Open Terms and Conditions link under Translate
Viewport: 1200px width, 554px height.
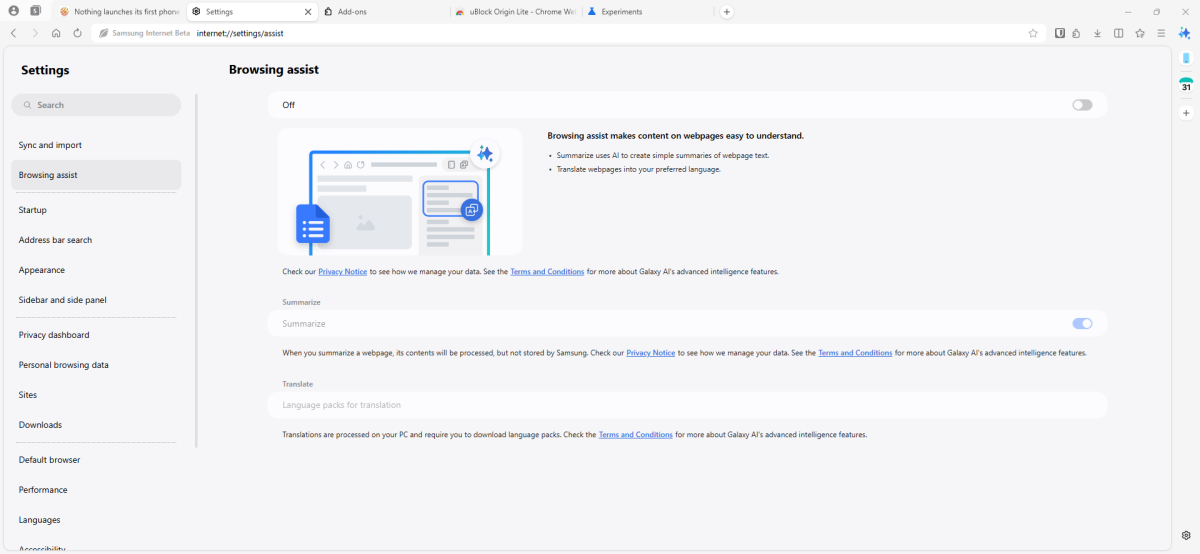click(x=635, y=435)
